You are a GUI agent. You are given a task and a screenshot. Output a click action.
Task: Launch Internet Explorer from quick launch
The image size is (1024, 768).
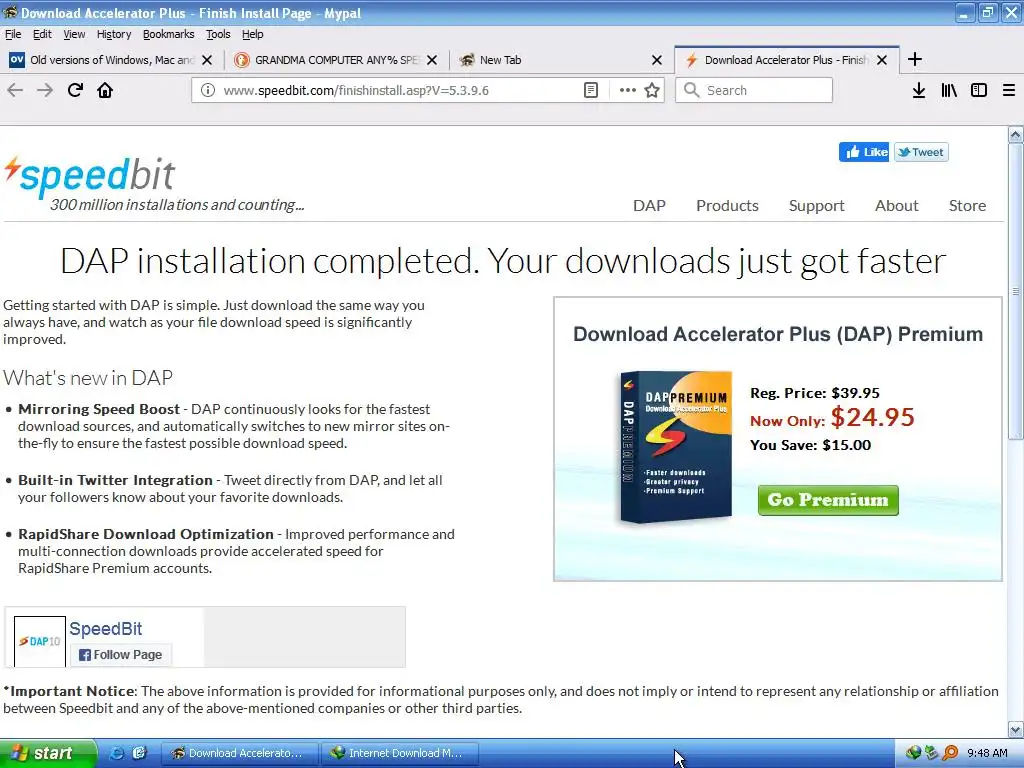pyautogui.click(x=116, y=753)
